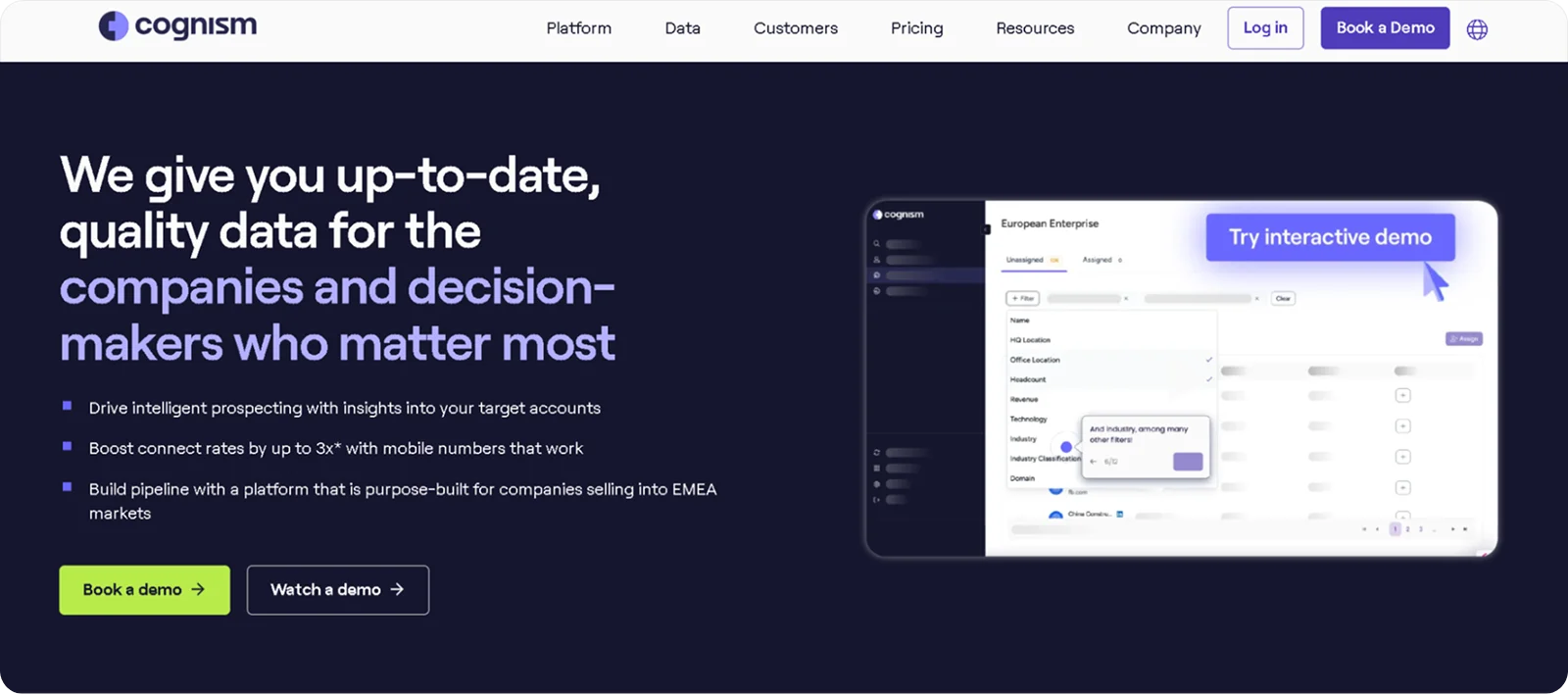
Task: Click the blue hotspot dot beside Industry
Action: point(1066,447)
